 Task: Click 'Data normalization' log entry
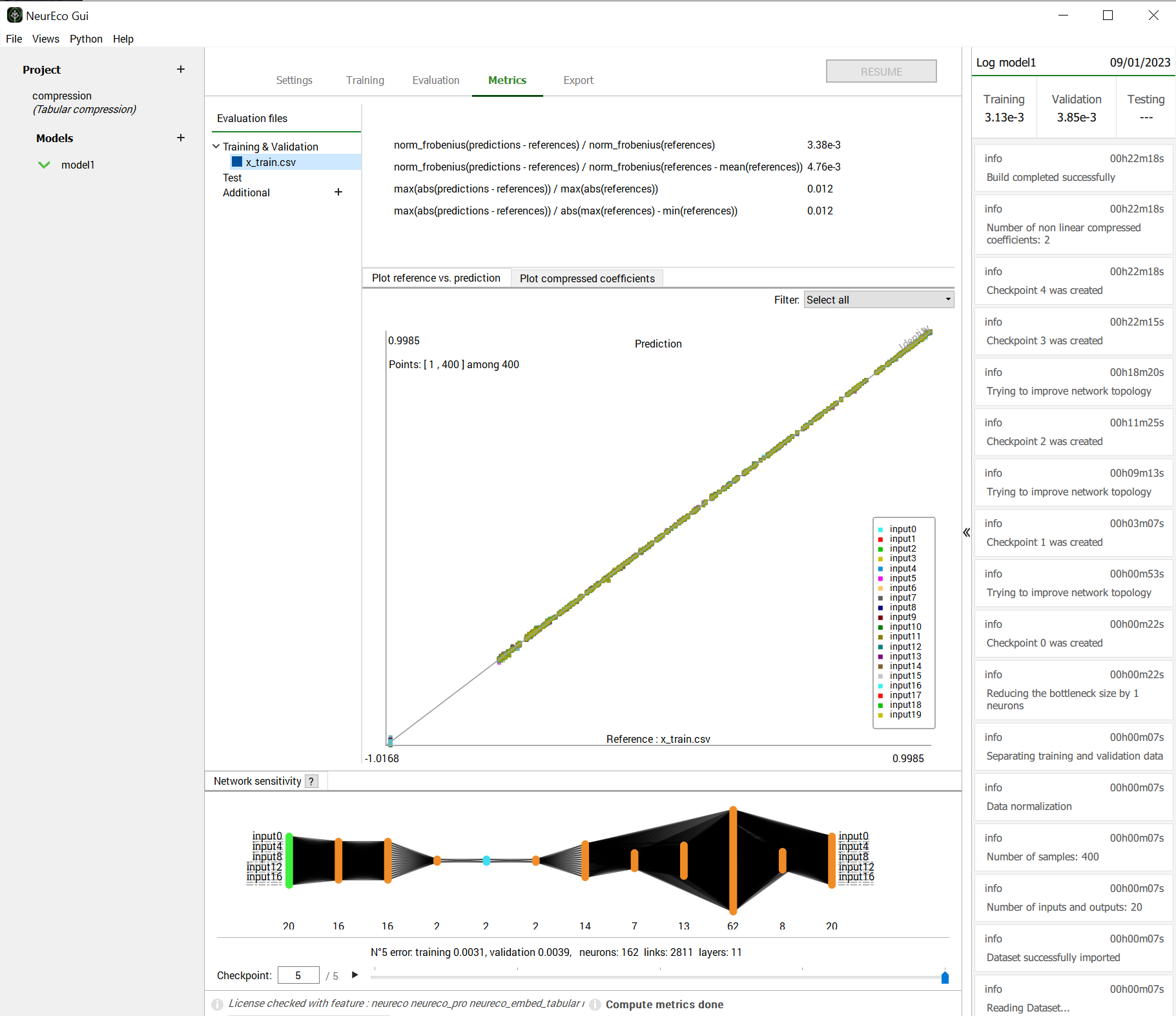point(1073,797)
